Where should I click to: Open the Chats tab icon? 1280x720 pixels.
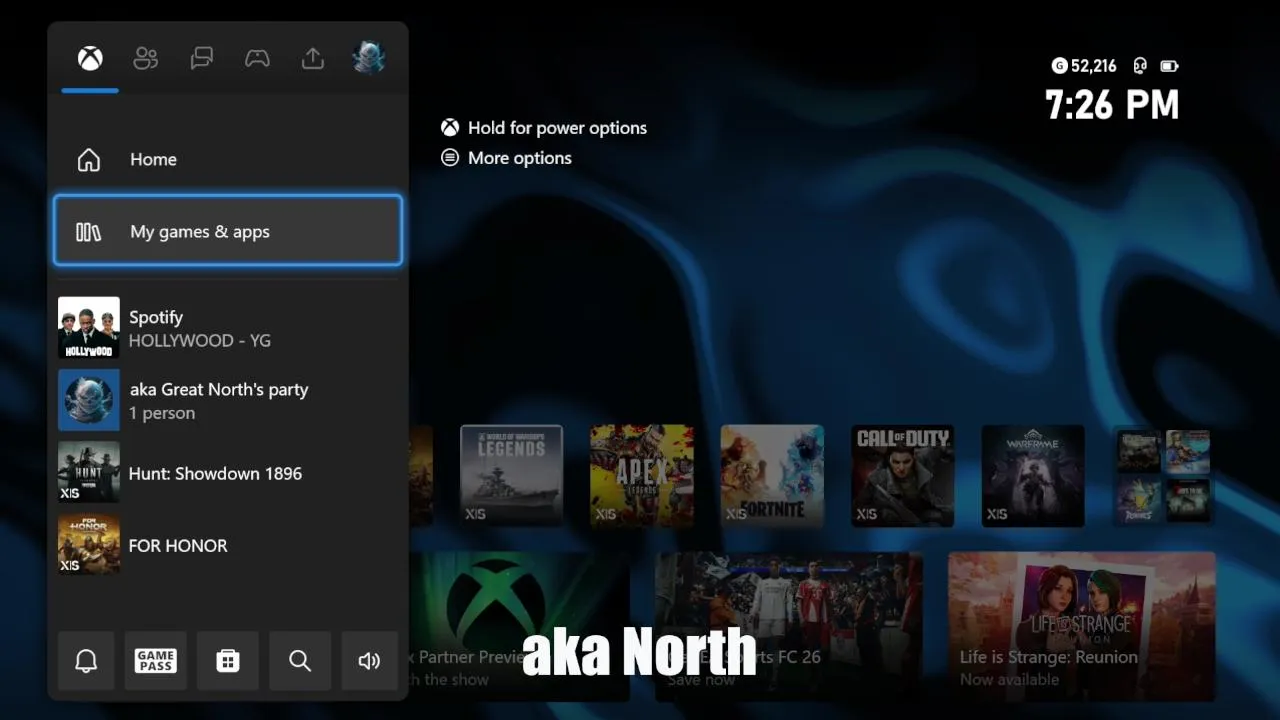(x=202, y=59)
